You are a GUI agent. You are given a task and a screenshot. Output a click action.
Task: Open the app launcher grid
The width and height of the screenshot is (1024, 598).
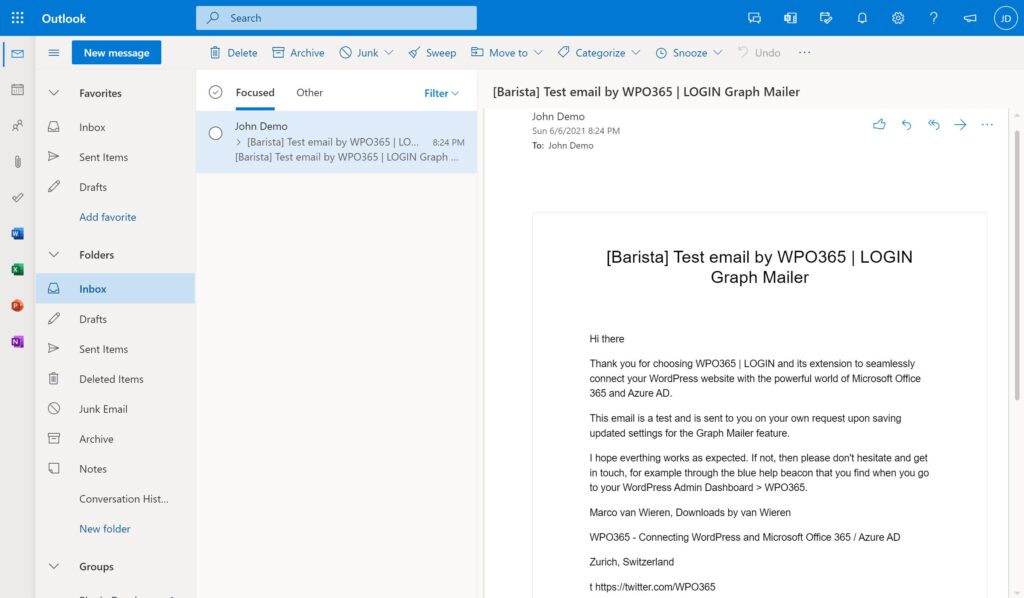(18, 18)
